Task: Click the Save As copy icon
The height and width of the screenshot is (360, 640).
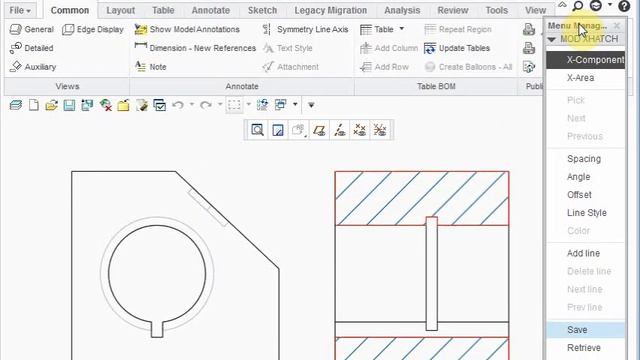Action: [x=87, y=105]
